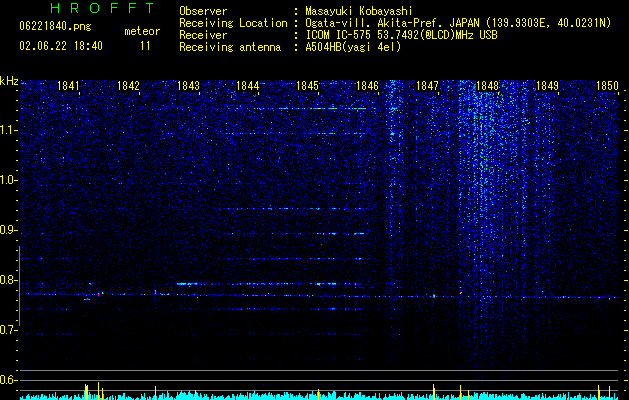Image resolution: width=629 pixels, height=400 pixels.
Task: Click the Receiver field label
Action: tap(203, 35)
